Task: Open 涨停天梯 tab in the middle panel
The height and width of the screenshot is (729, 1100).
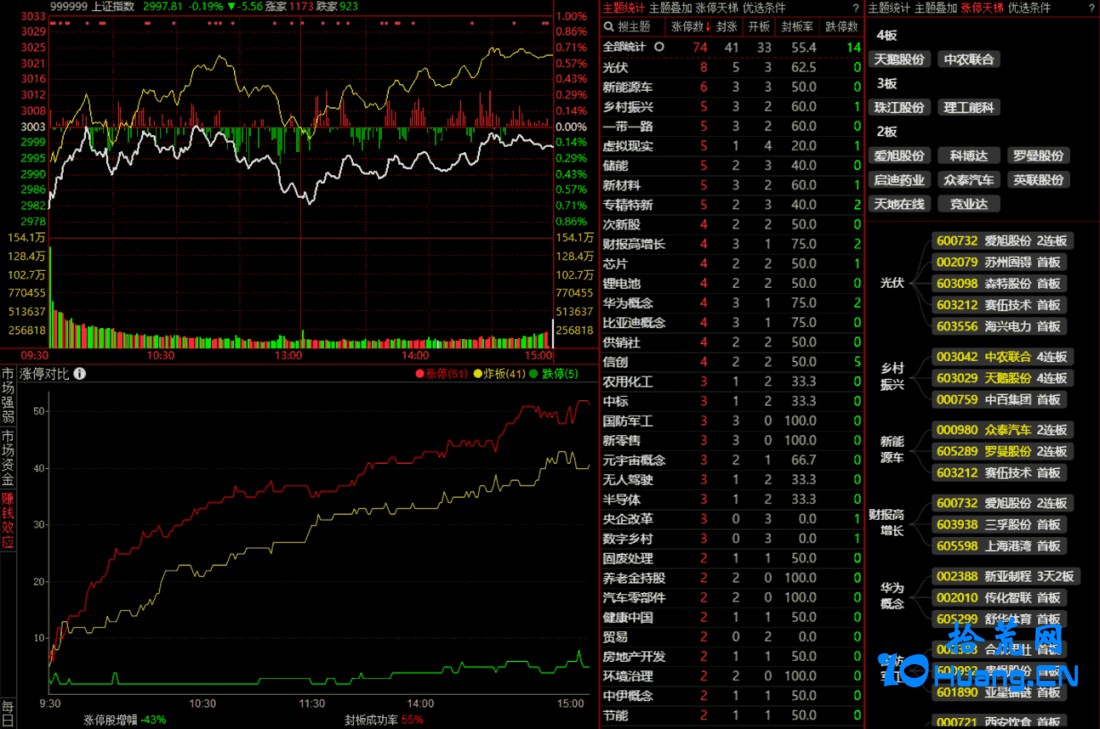Action: (717, 8)
